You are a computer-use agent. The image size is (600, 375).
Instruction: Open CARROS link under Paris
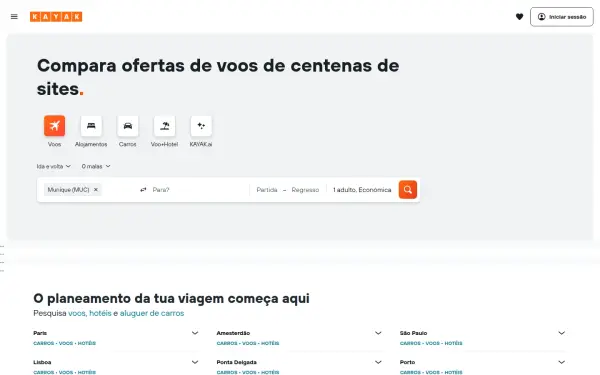click(44, 344)
